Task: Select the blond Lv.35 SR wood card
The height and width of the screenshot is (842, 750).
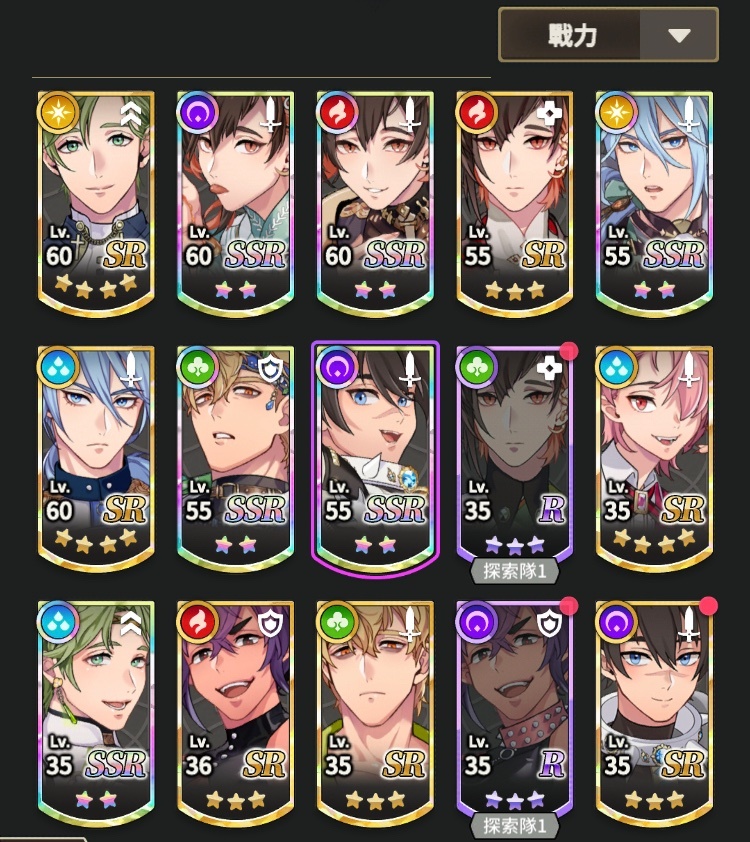Action: click(x=375, y=714)
